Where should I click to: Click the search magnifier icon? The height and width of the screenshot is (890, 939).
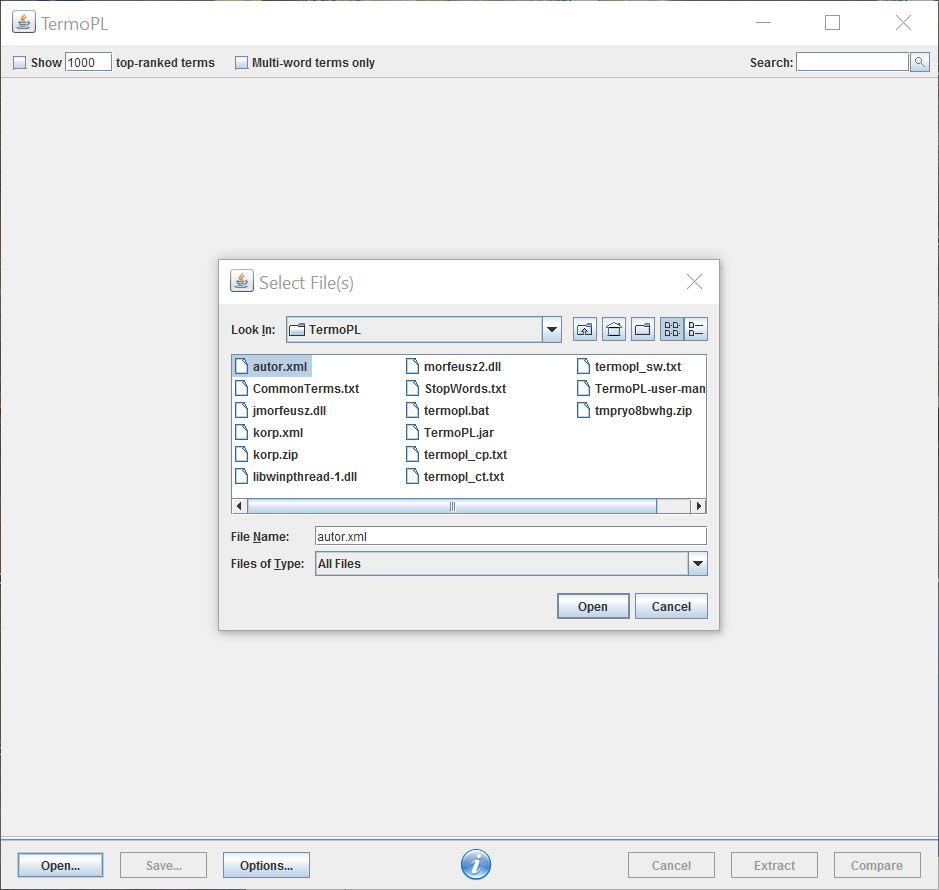[920, 62]
